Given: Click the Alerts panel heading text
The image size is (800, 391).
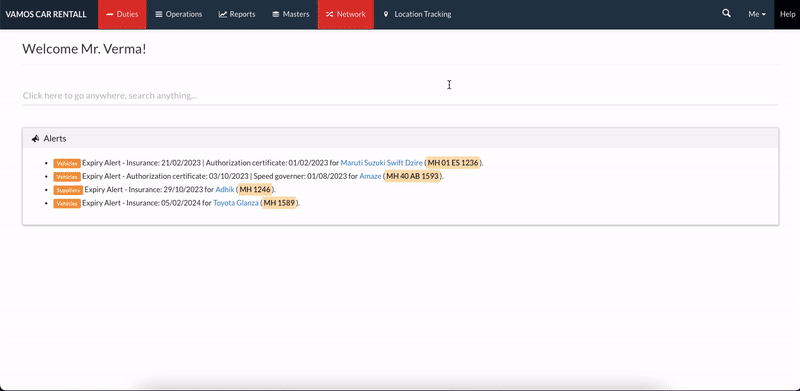Looking at the screenshot, I should pyautogui.click(x=55, y=138).
